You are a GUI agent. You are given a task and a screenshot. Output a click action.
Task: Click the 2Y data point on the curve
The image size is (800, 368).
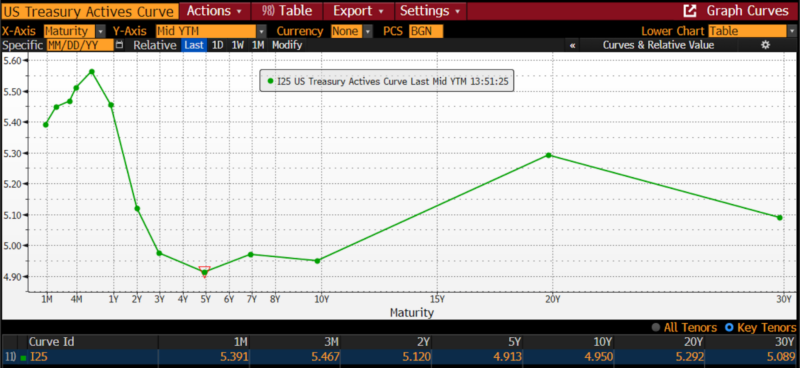pos(137,208)
